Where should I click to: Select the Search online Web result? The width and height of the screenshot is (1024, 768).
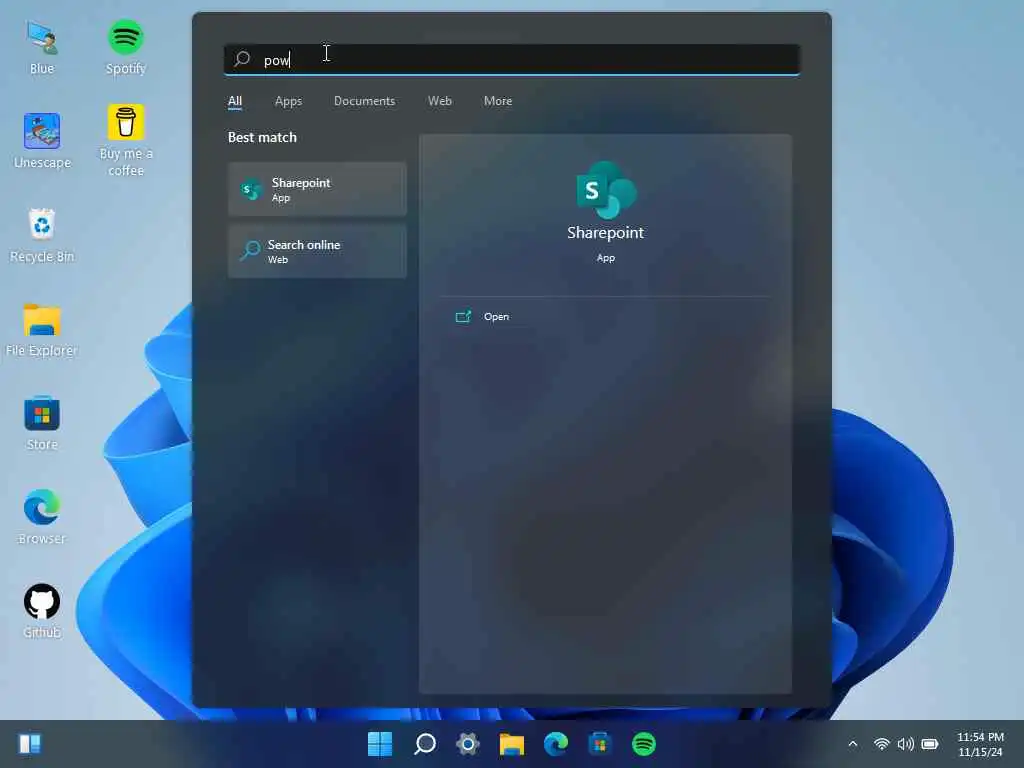click(x=317, y=251)
